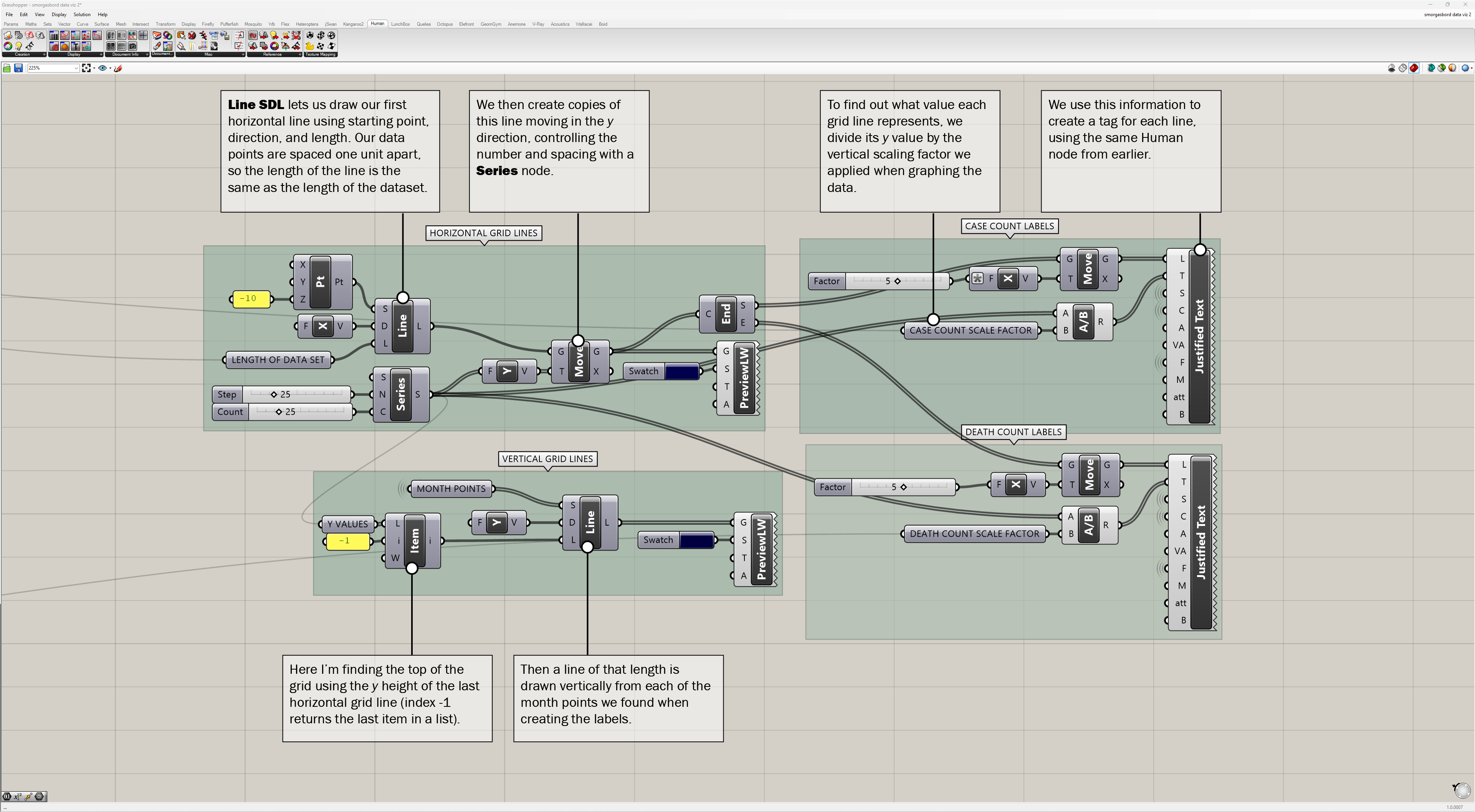
Task: Click the yellow rubber duck icon
Action: [310, 46]
